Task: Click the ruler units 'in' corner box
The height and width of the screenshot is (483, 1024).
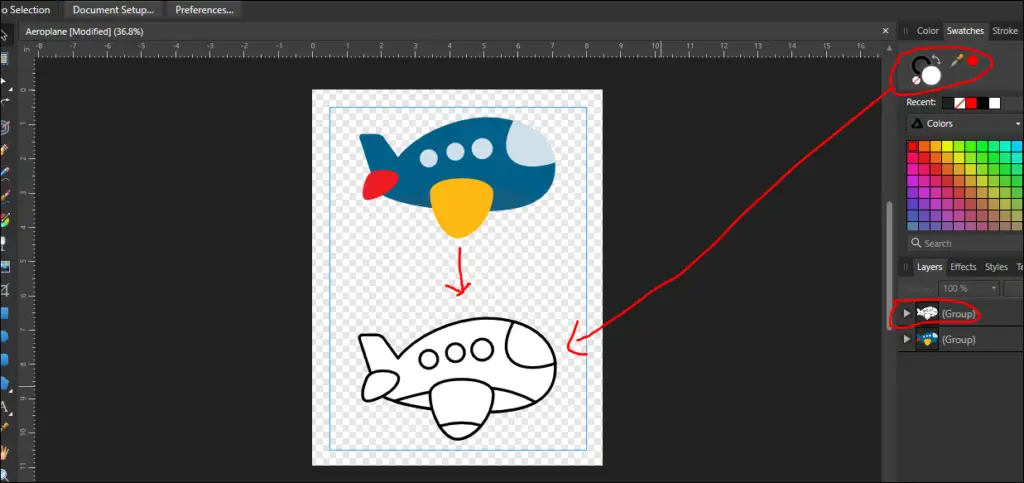Action: (x=27, y=48)
